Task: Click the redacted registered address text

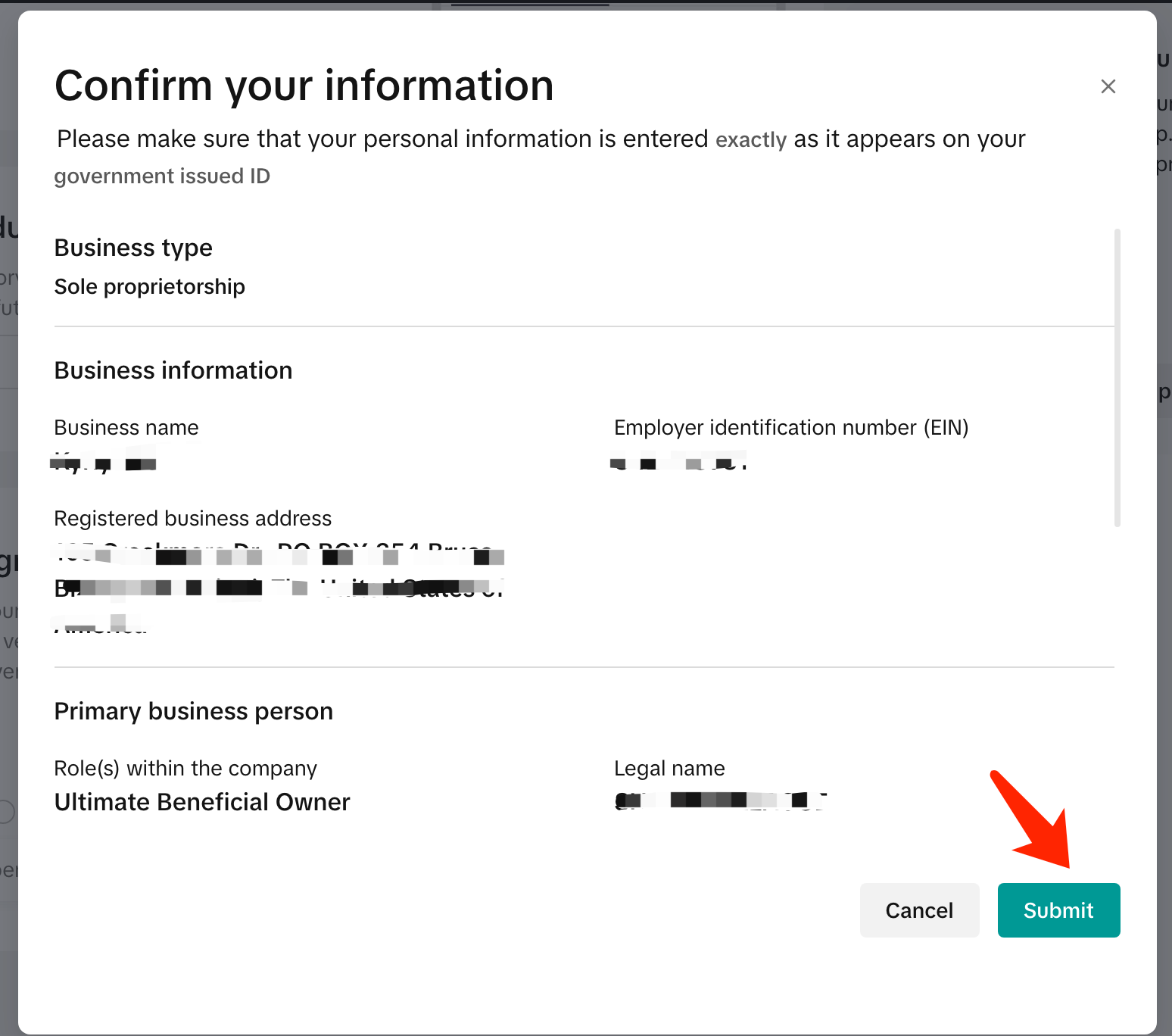Action: (279, 587)
